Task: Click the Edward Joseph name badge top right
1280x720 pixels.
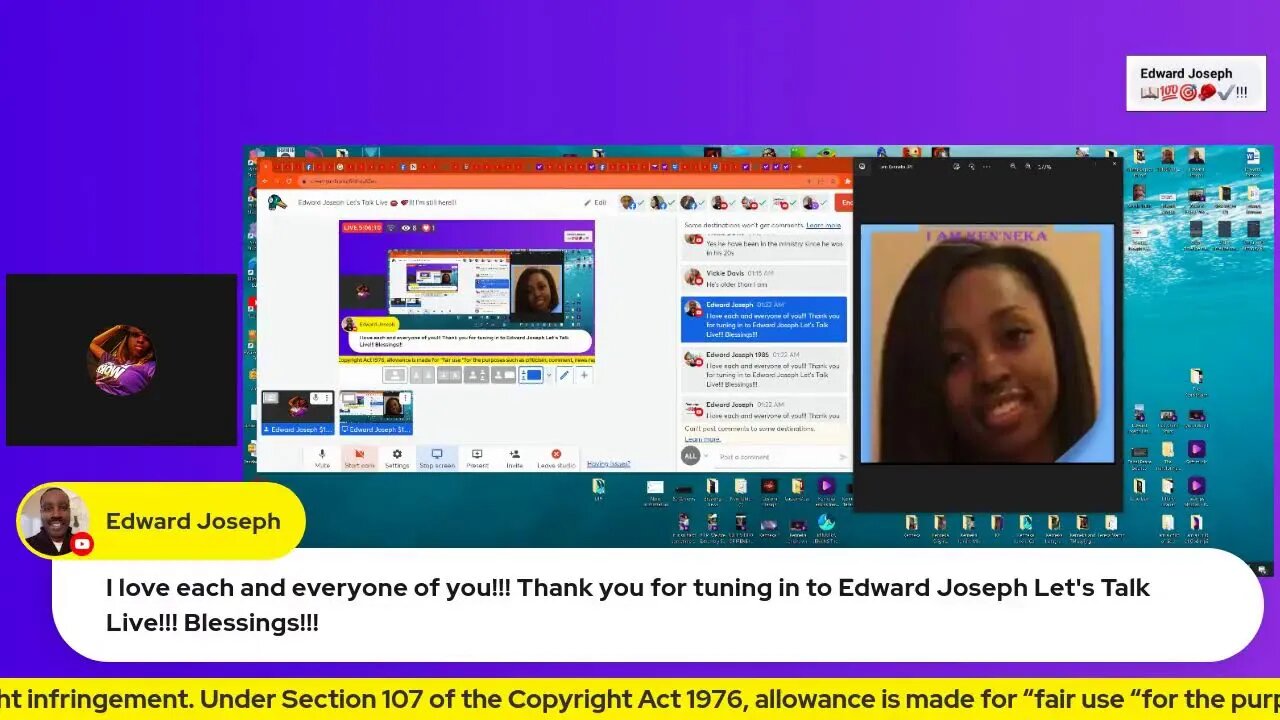Action: 1195,84
